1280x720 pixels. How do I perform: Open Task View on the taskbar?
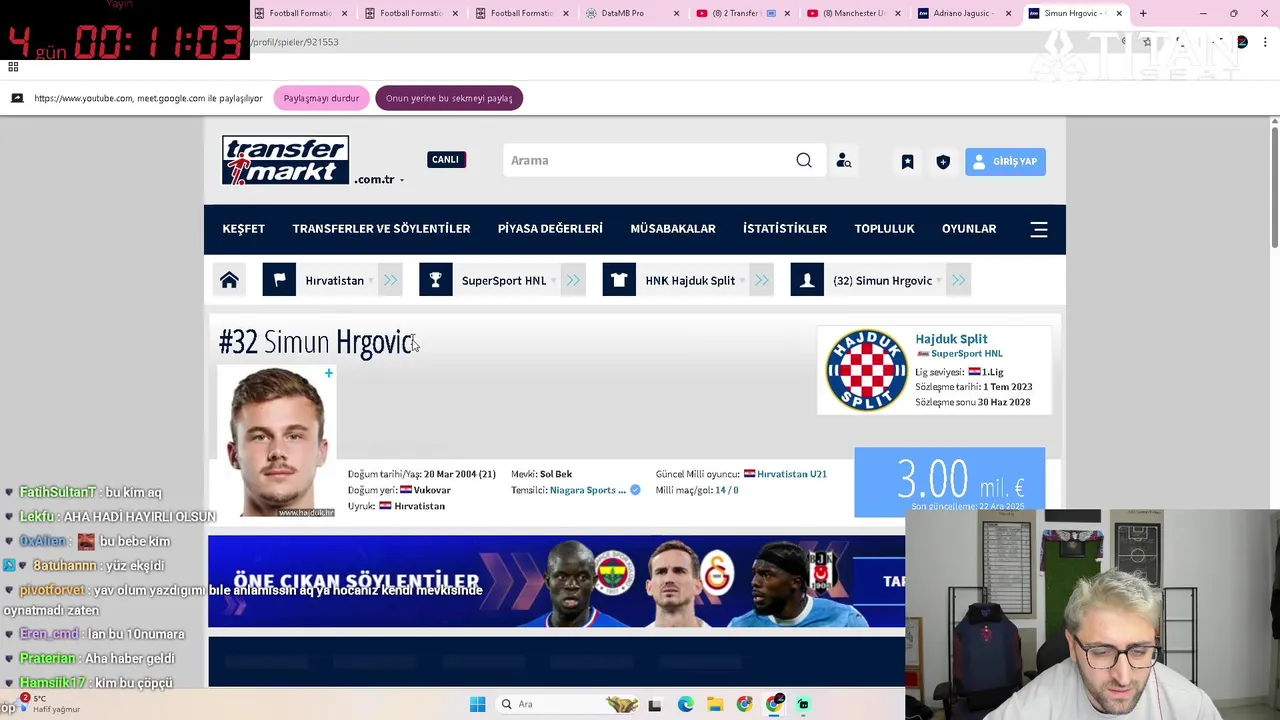pos(654,704)
